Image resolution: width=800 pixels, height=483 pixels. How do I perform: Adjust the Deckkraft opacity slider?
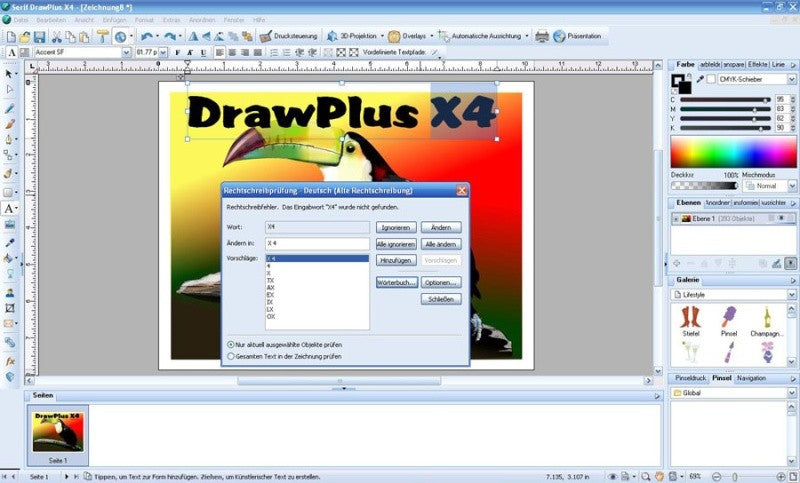704,186
